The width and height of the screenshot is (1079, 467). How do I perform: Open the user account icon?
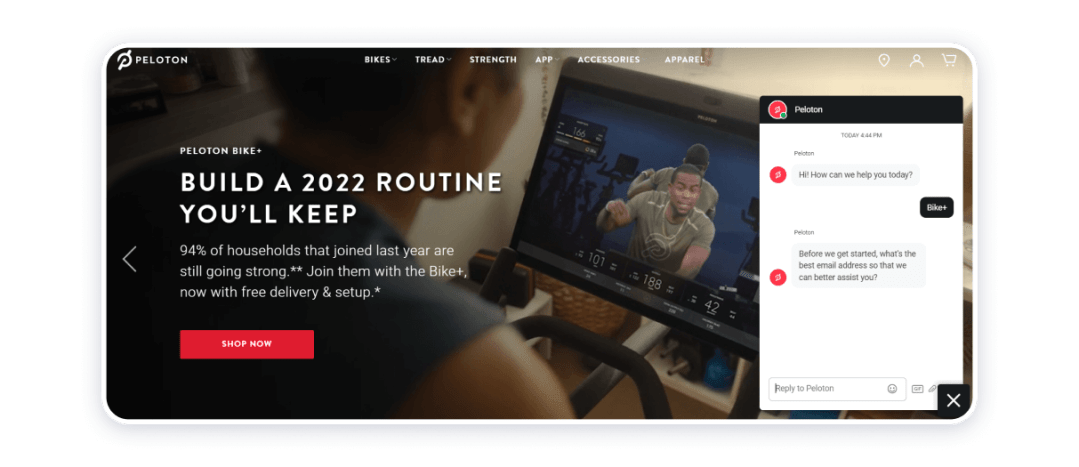point(916,61)
